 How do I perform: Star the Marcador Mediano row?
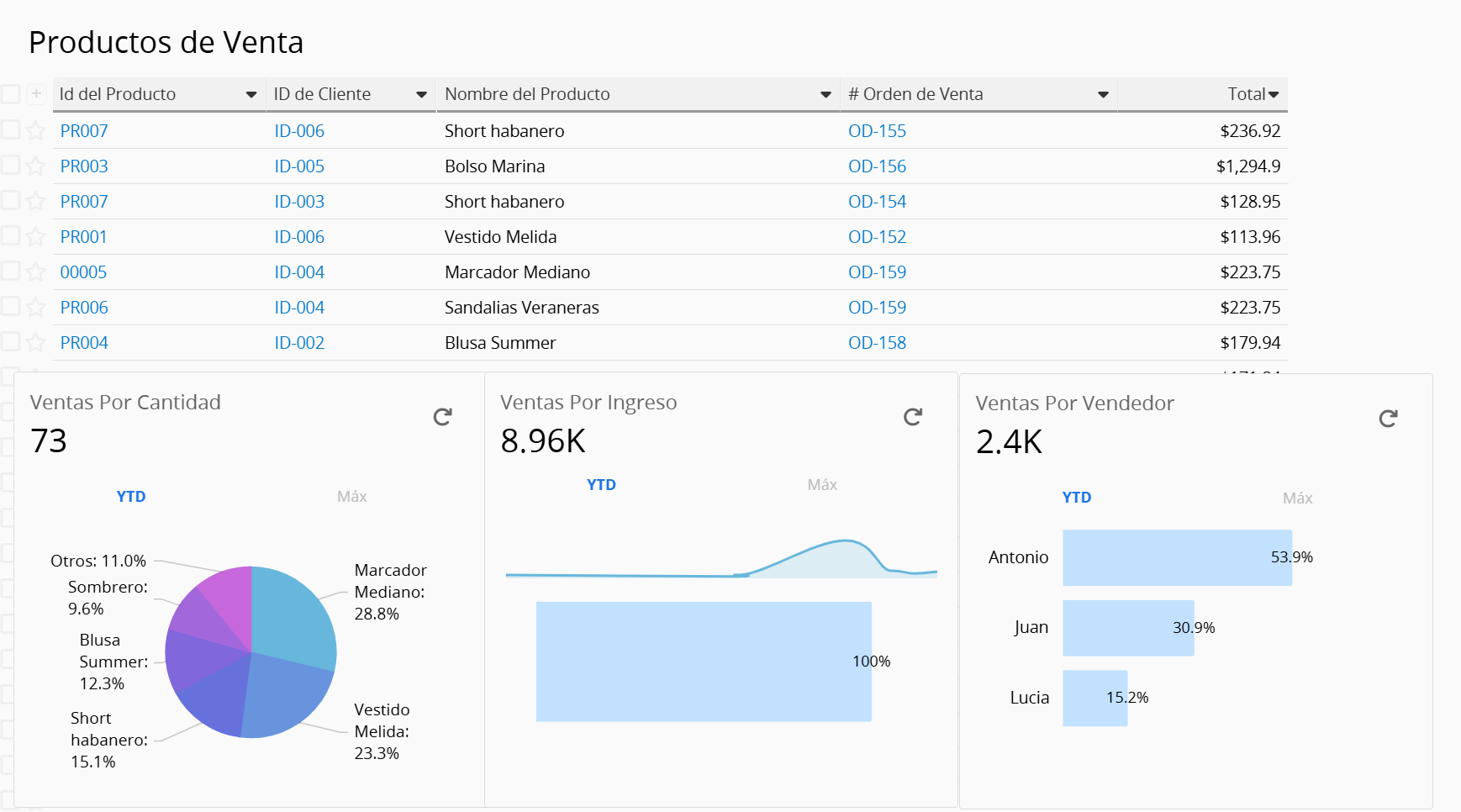pyautogui.click(x=35, y=272)
